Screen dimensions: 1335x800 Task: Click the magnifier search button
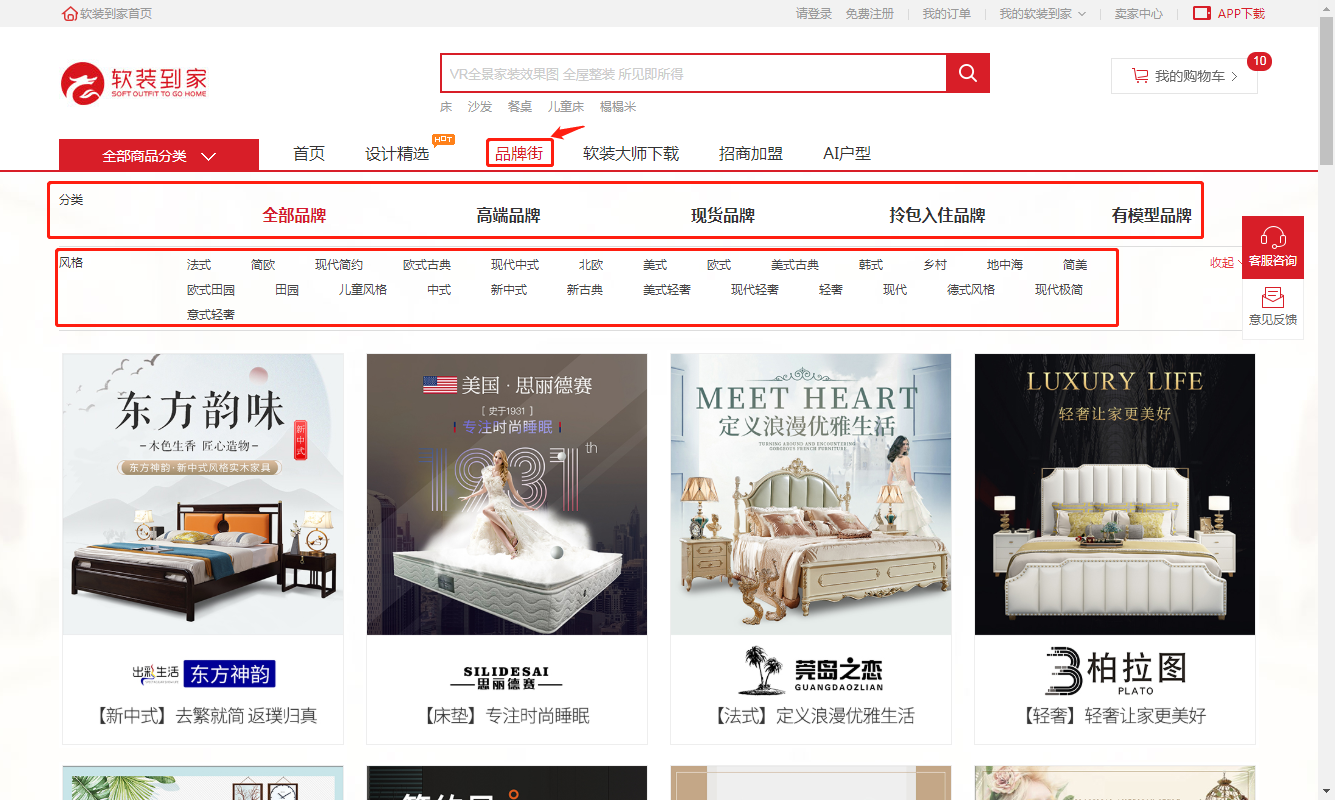968,73
